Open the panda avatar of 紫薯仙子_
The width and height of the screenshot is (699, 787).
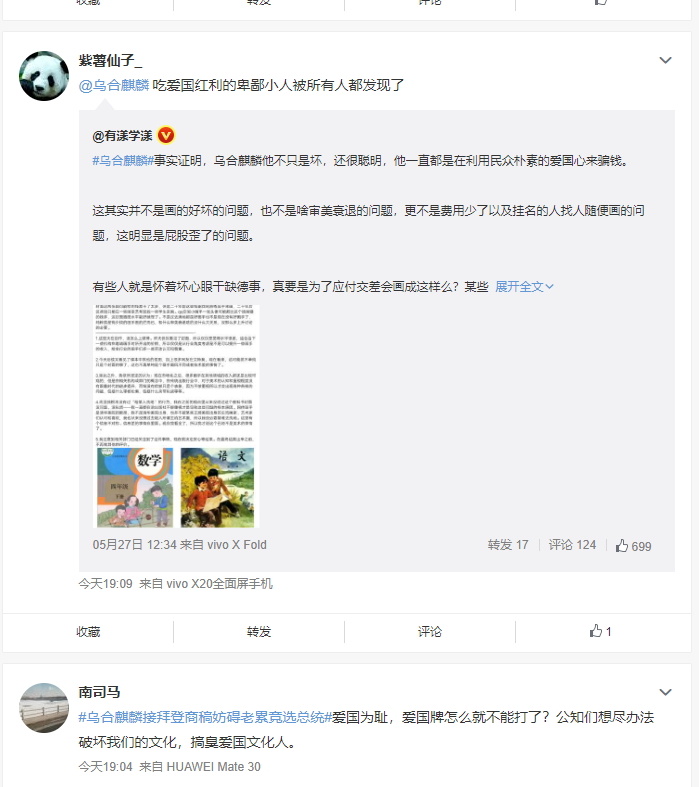(44, 76)
